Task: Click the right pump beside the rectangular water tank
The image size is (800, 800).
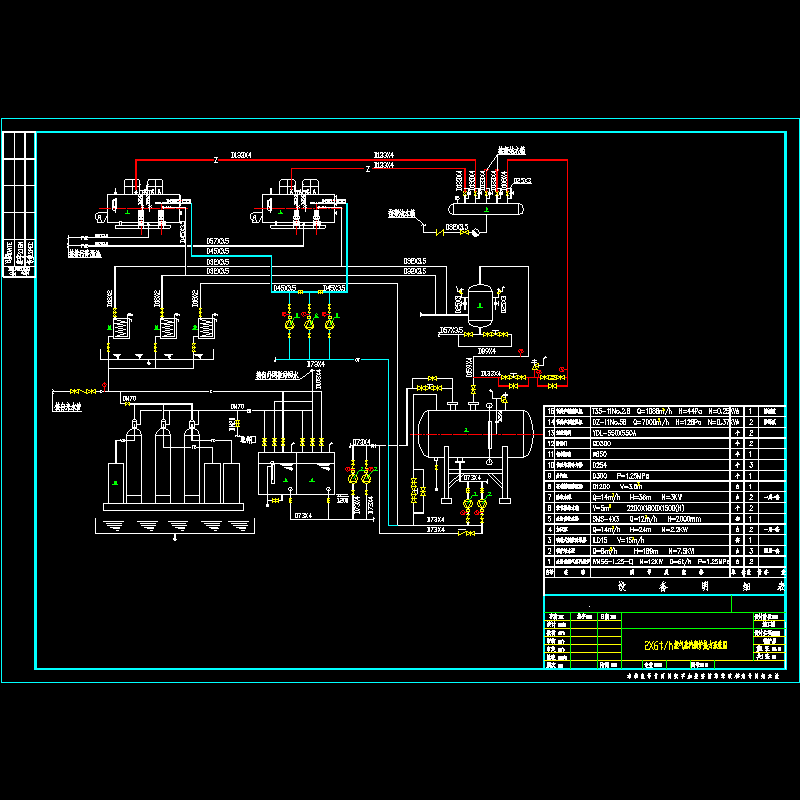Action: pyautogui.click(x=366, y=478)
